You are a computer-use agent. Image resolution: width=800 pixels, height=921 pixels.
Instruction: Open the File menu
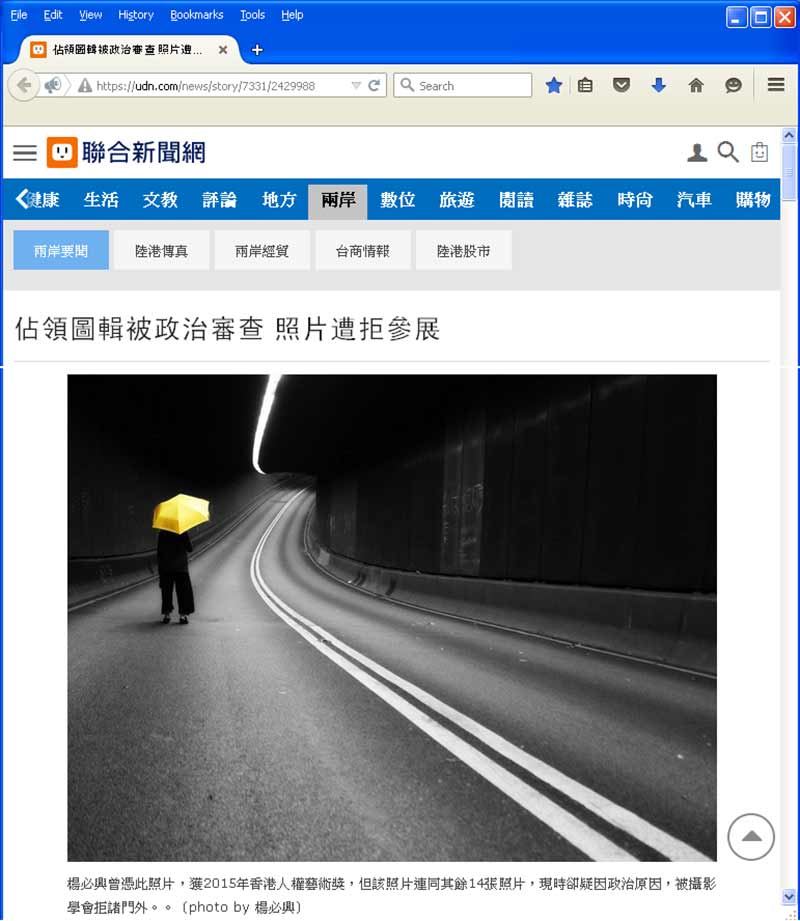19,15
